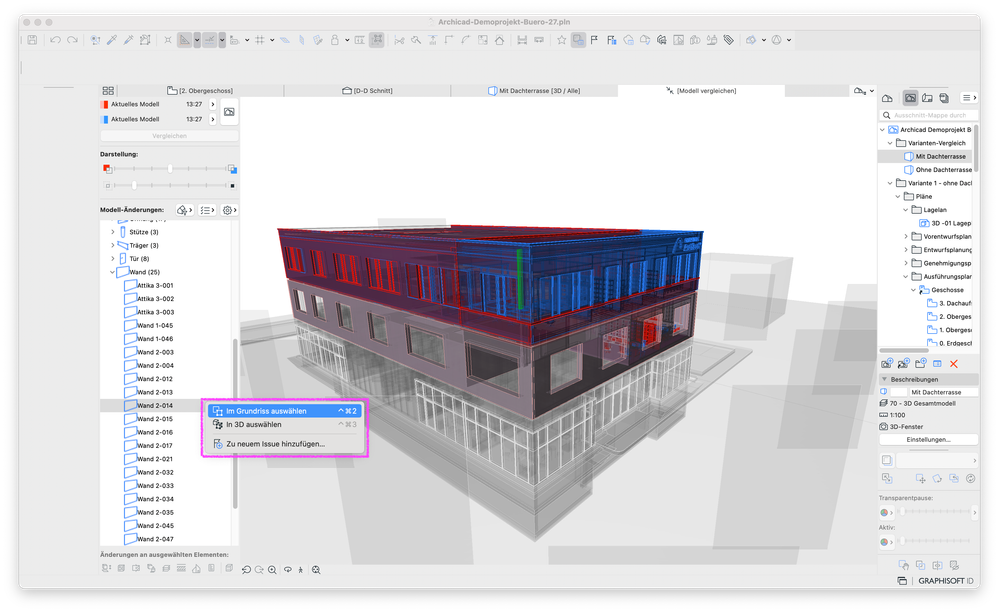Click the lock icon in toolbar
This screenshot has height=612, width=999.
point(334,40)
